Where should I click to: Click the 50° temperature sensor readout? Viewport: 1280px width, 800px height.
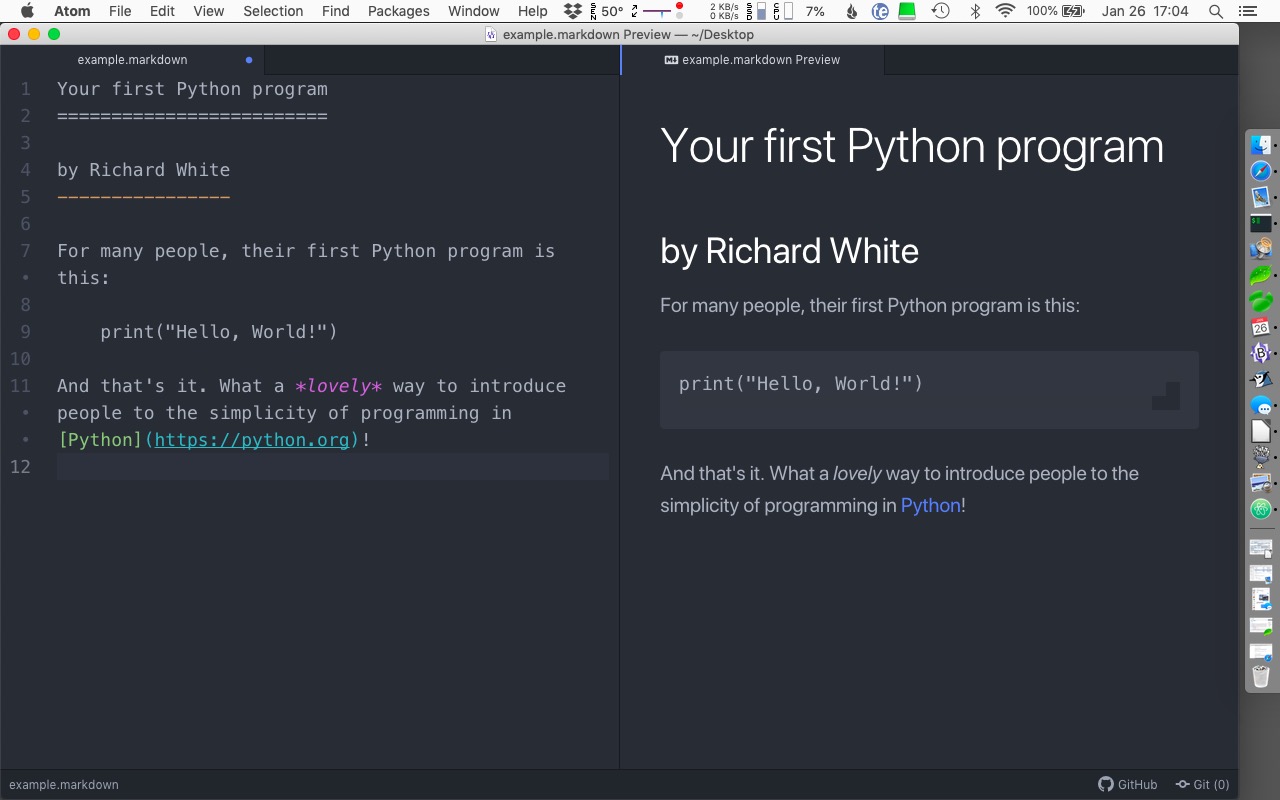[x=605, y=11]
